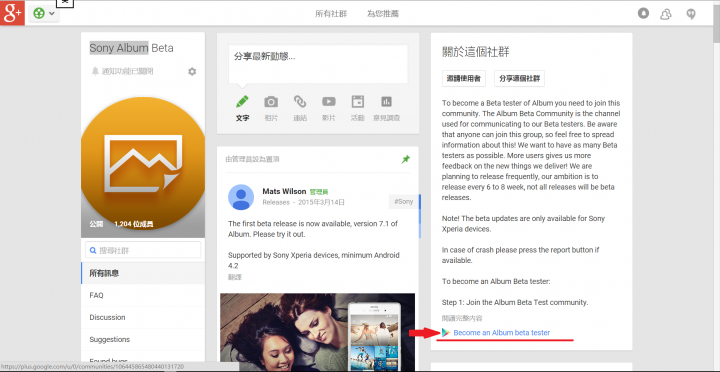Image resolution: width=720 pixels, height=372 pixels.
Task: Open notifications bell in top bar
Action: 643,13
